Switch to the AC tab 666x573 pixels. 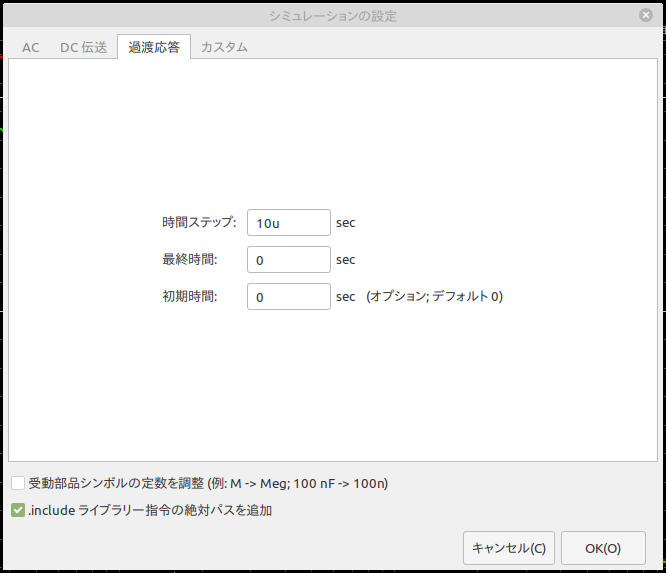click(x=31, y=47)
